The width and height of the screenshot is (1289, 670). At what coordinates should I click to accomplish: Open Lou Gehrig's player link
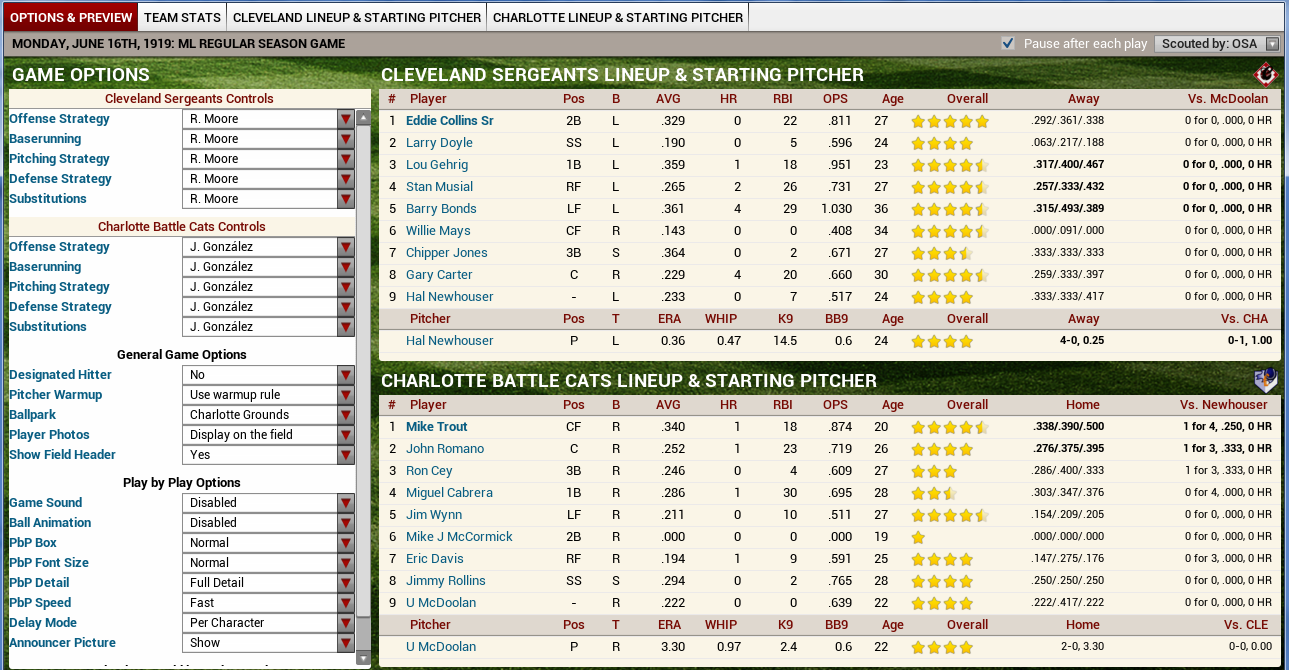tap(437, 165)
